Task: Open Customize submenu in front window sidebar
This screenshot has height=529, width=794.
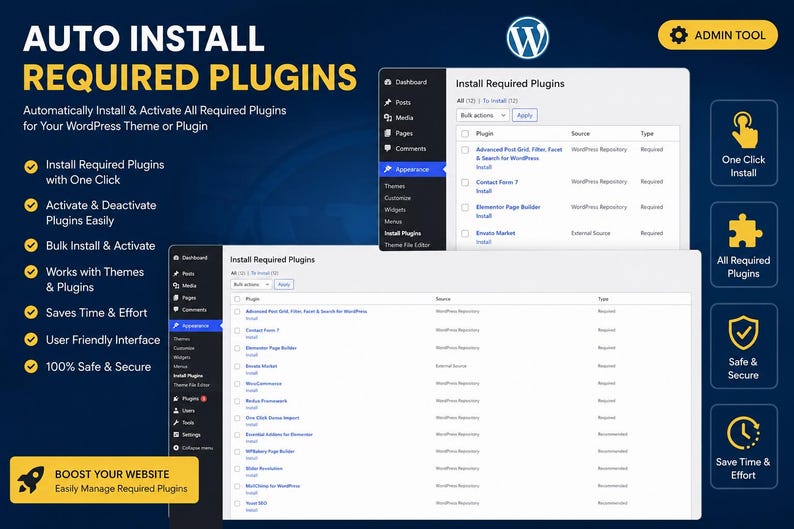Action: click(x=184, y=348)
